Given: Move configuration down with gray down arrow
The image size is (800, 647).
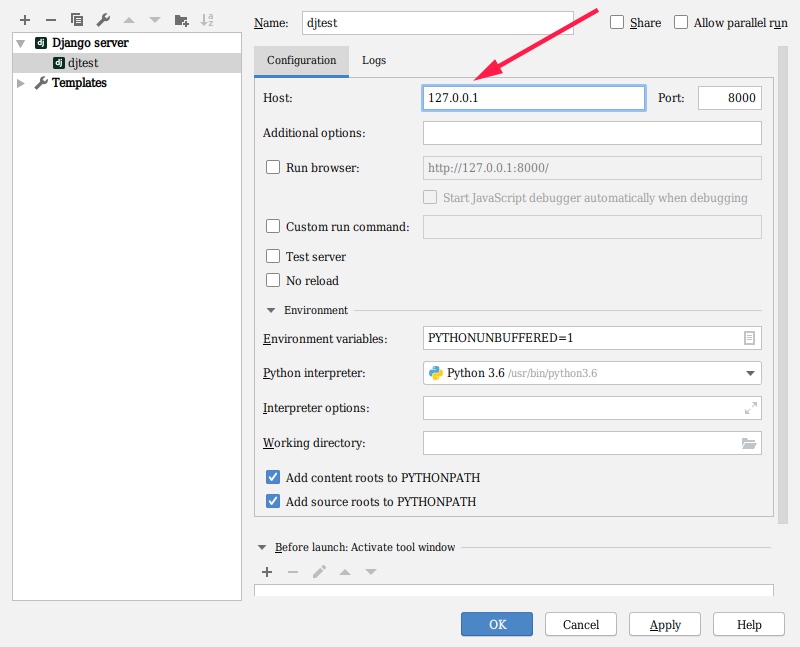Looking at the screenshot, I should coord(155,20).
